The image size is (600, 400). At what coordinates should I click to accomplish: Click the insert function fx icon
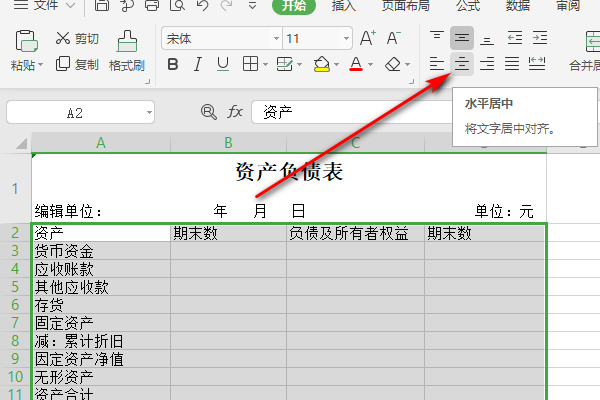click(236, 112)
